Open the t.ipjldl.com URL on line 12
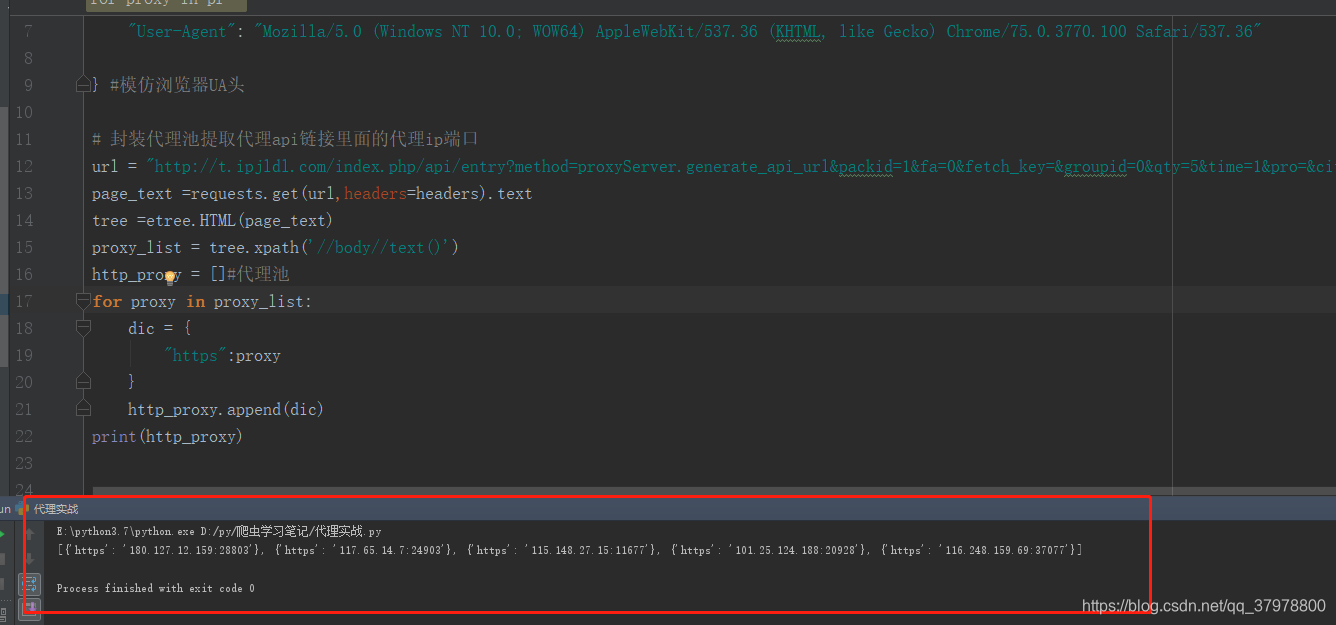1336x625 pixels. [x=742, y=166]
